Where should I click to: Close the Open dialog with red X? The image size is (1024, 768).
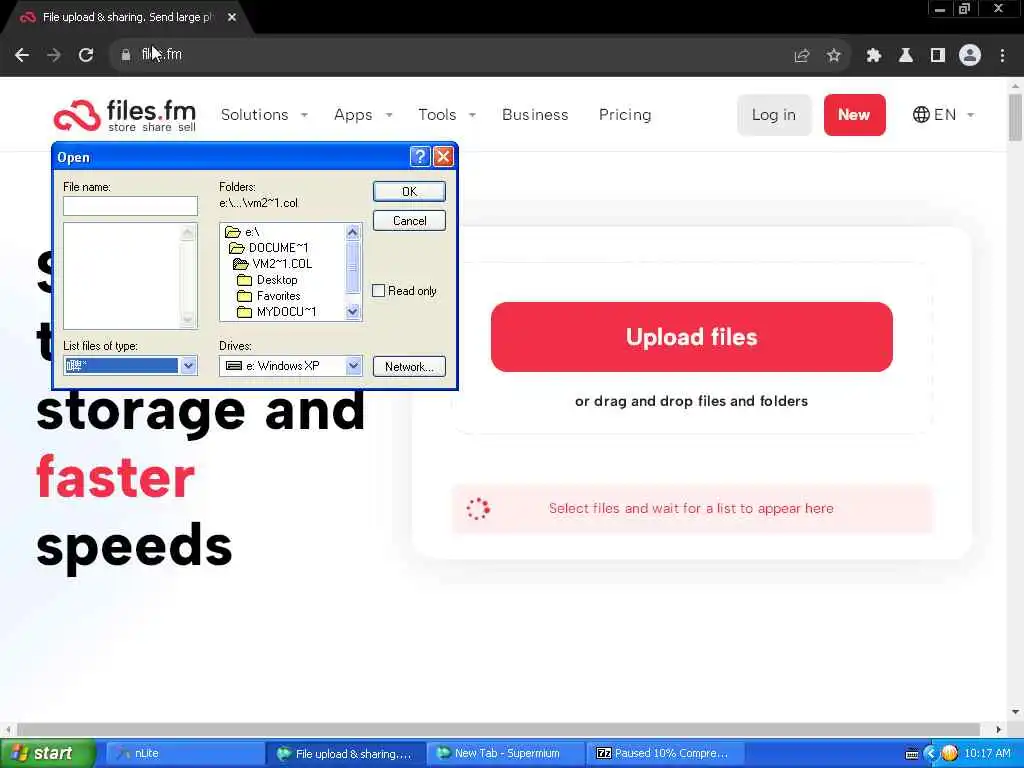443,156
